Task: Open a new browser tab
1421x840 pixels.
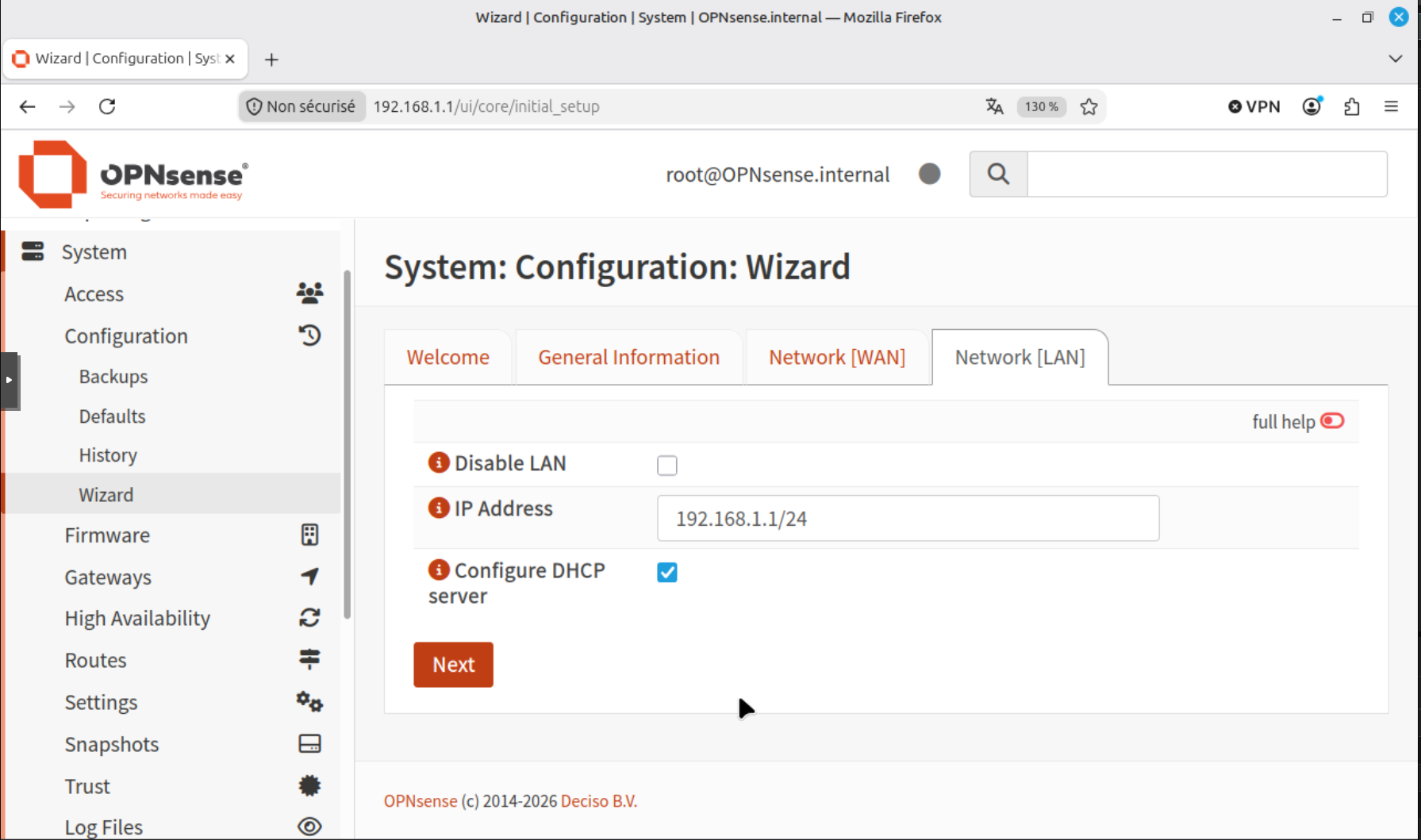Action: coord(271,59)
